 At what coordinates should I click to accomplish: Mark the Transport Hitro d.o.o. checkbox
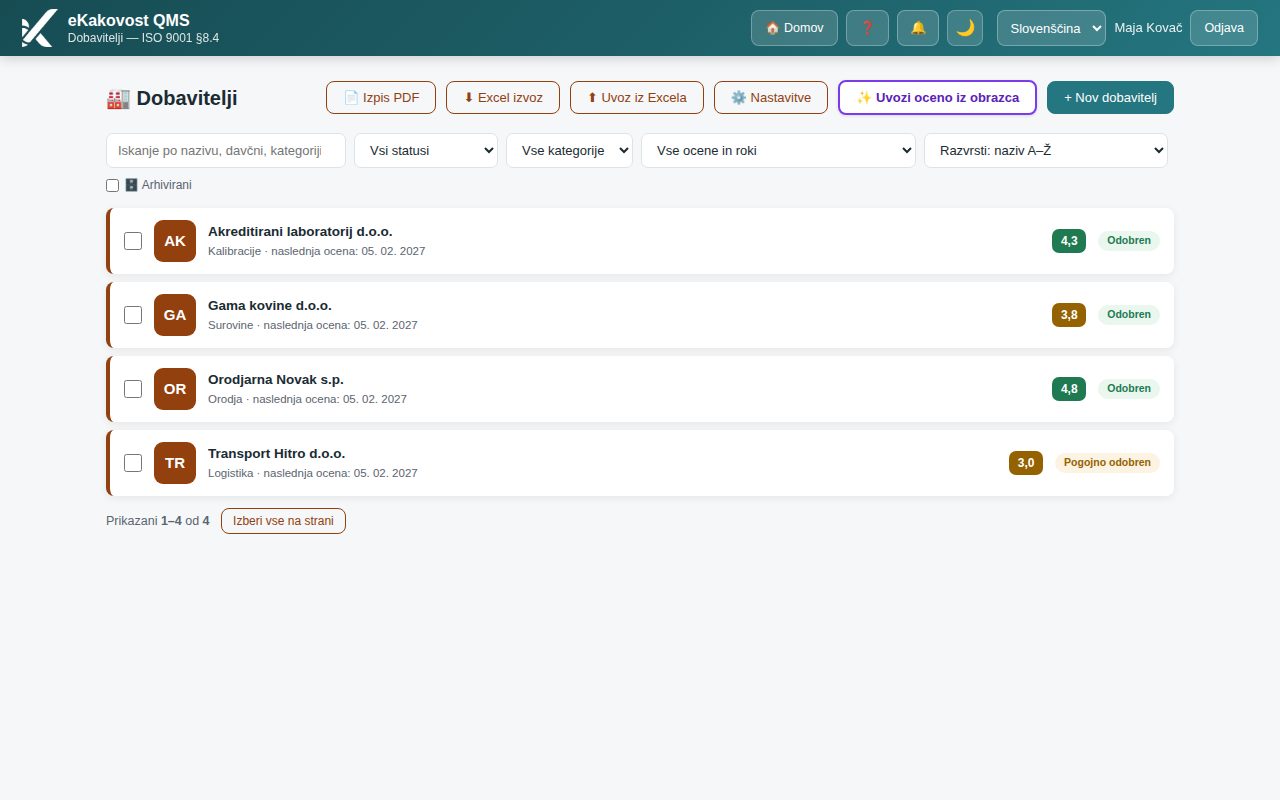point(133,463)
